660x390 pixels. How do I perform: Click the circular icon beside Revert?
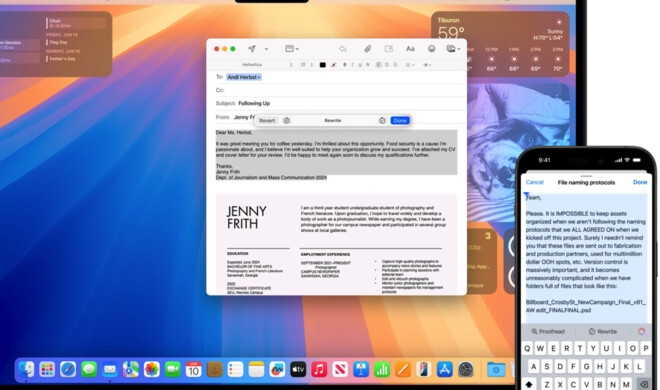287,120
